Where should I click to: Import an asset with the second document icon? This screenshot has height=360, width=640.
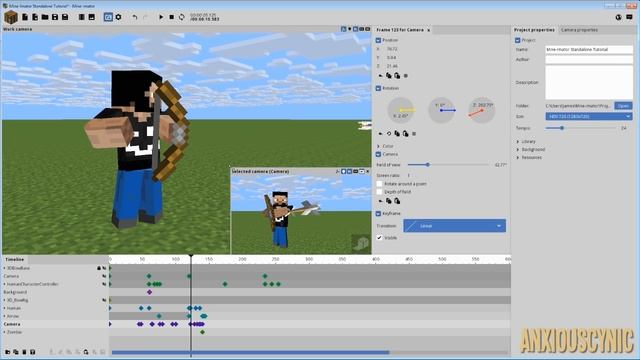click(x=35, y=17)
